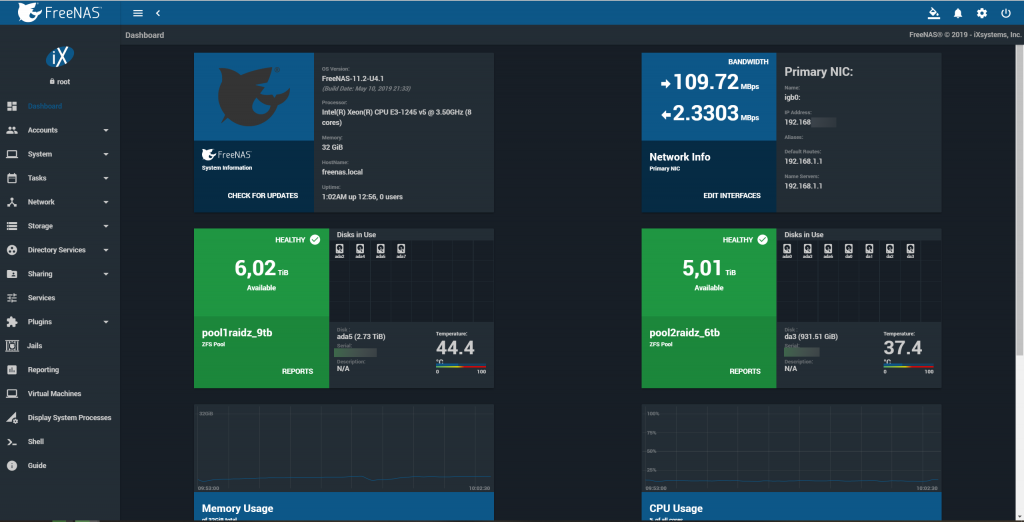Toggle the hamburger side menu icon
1024x522 pixels.
coord(138,13)
